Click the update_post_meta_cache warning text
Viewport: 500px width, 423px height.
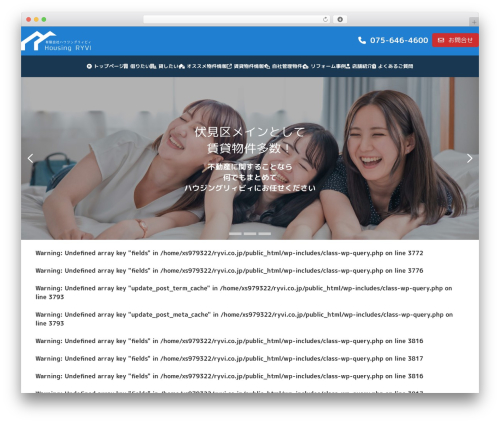click(244, 319)
